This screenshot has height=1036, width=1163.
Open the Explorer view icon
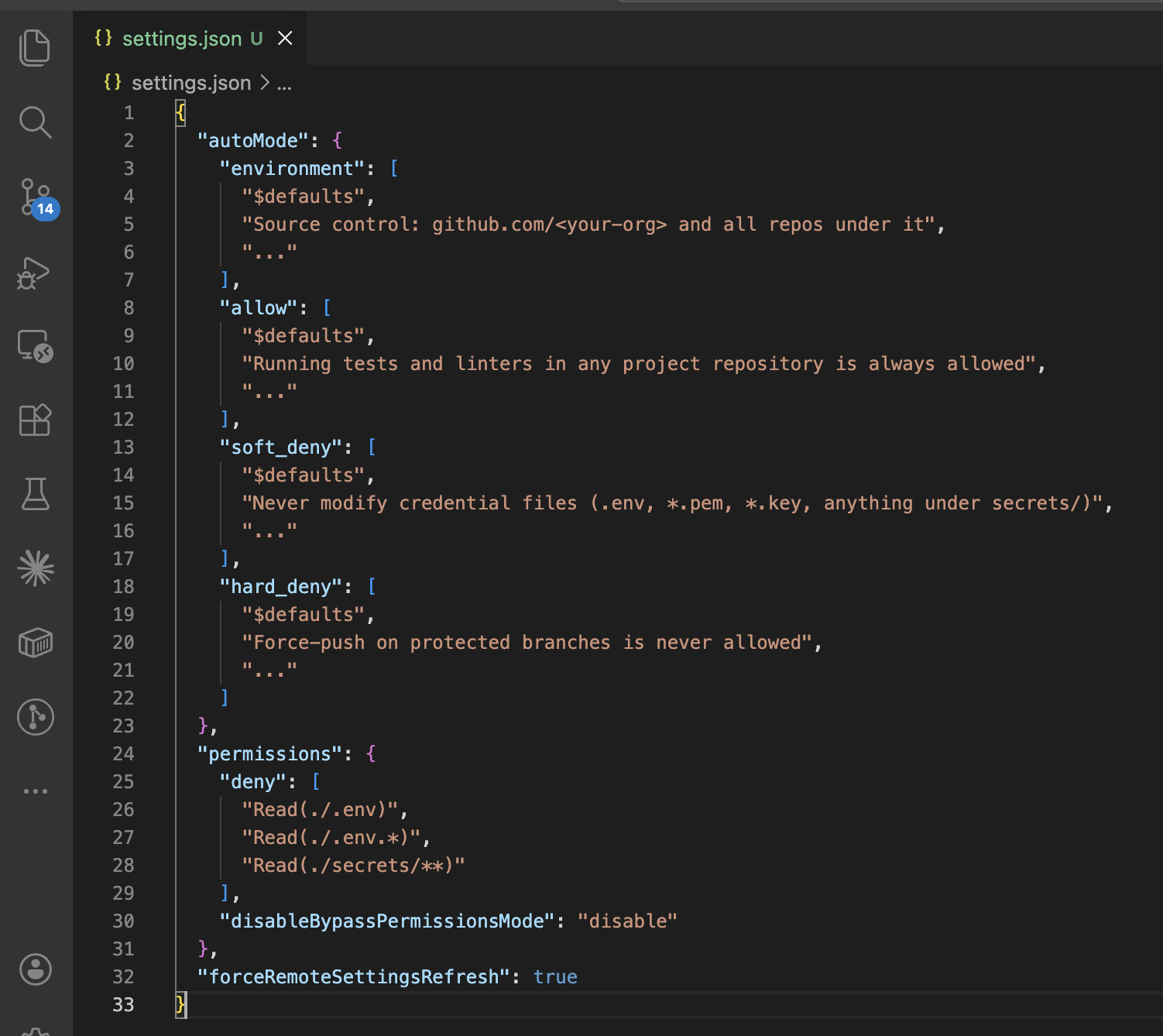click(x=35, y=47)
